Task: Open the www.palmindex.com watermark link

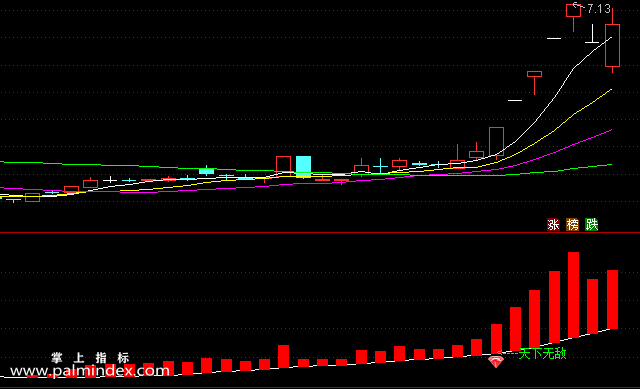Action: tap(90, 371)
